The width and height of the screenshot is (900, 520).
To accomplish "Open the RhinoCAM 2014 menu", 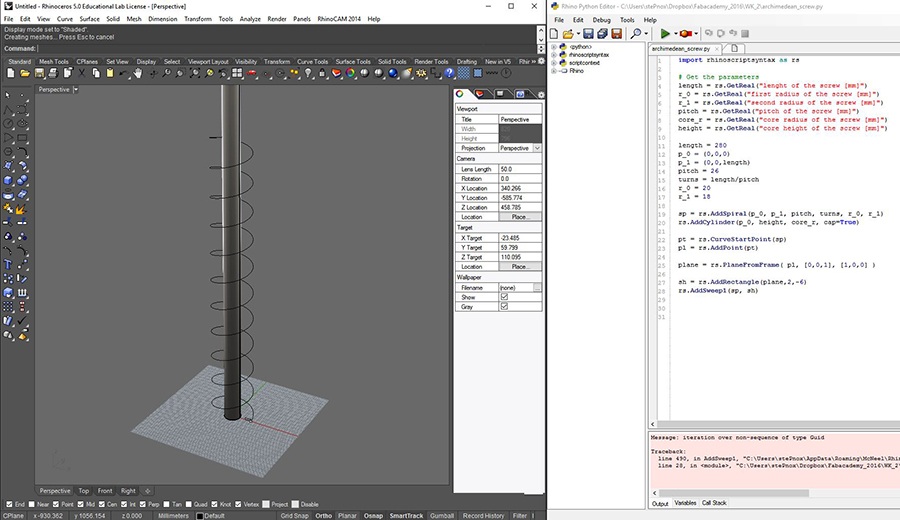I will (339, 19).
